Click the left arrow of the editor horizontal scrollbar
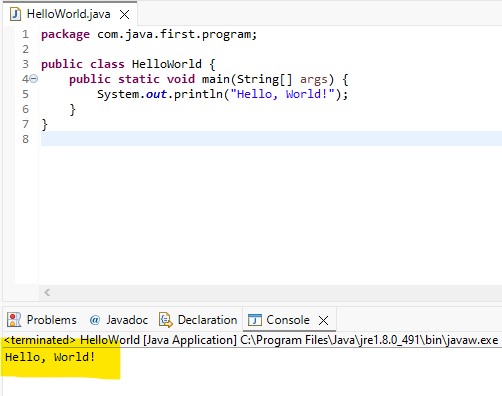The width and height of the screenshot is (502, 396). (x=47, y=293)
